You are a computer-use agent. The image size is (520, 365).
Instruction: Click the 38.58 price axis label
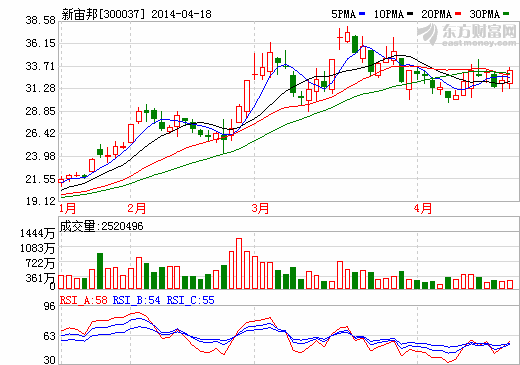pos(41,20)
